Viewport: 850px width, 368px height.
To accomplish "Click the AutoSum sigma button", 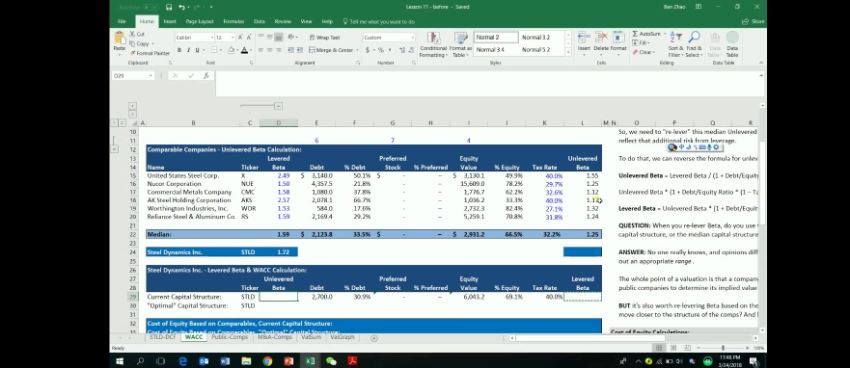I will pos(646,34).
